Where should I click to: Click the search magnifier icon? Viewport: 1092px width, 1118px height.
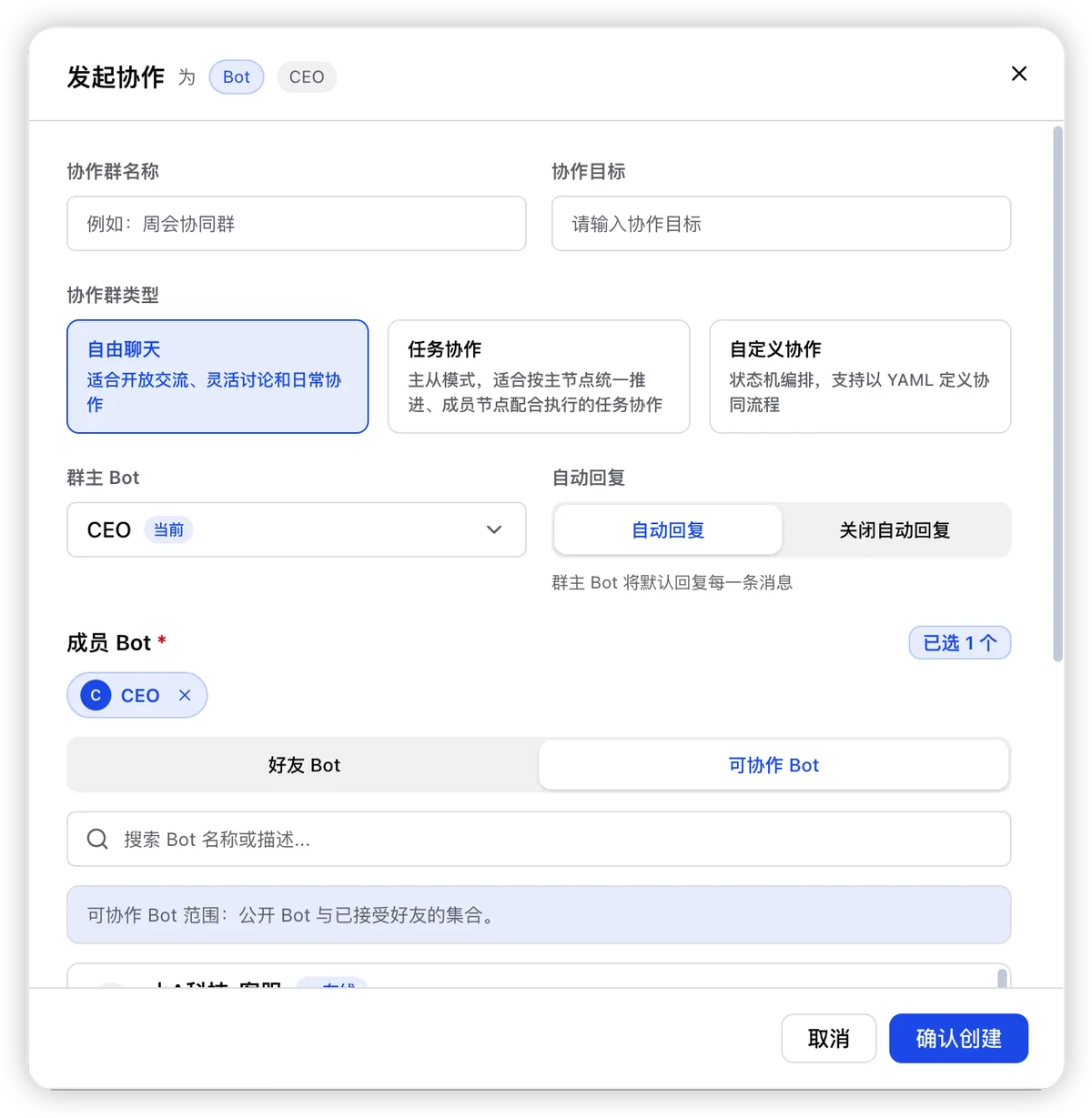[97, 839]
